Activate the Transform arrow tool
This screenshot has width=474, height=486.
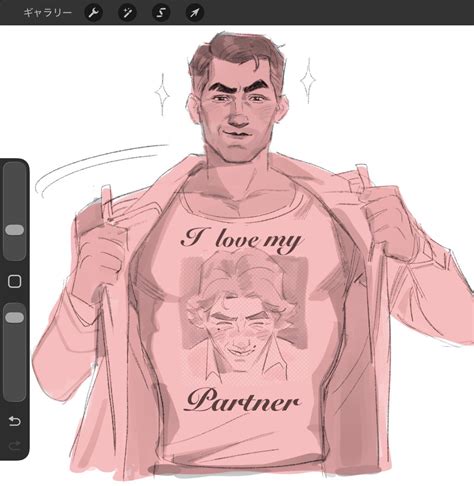click(x=195, y=13)
